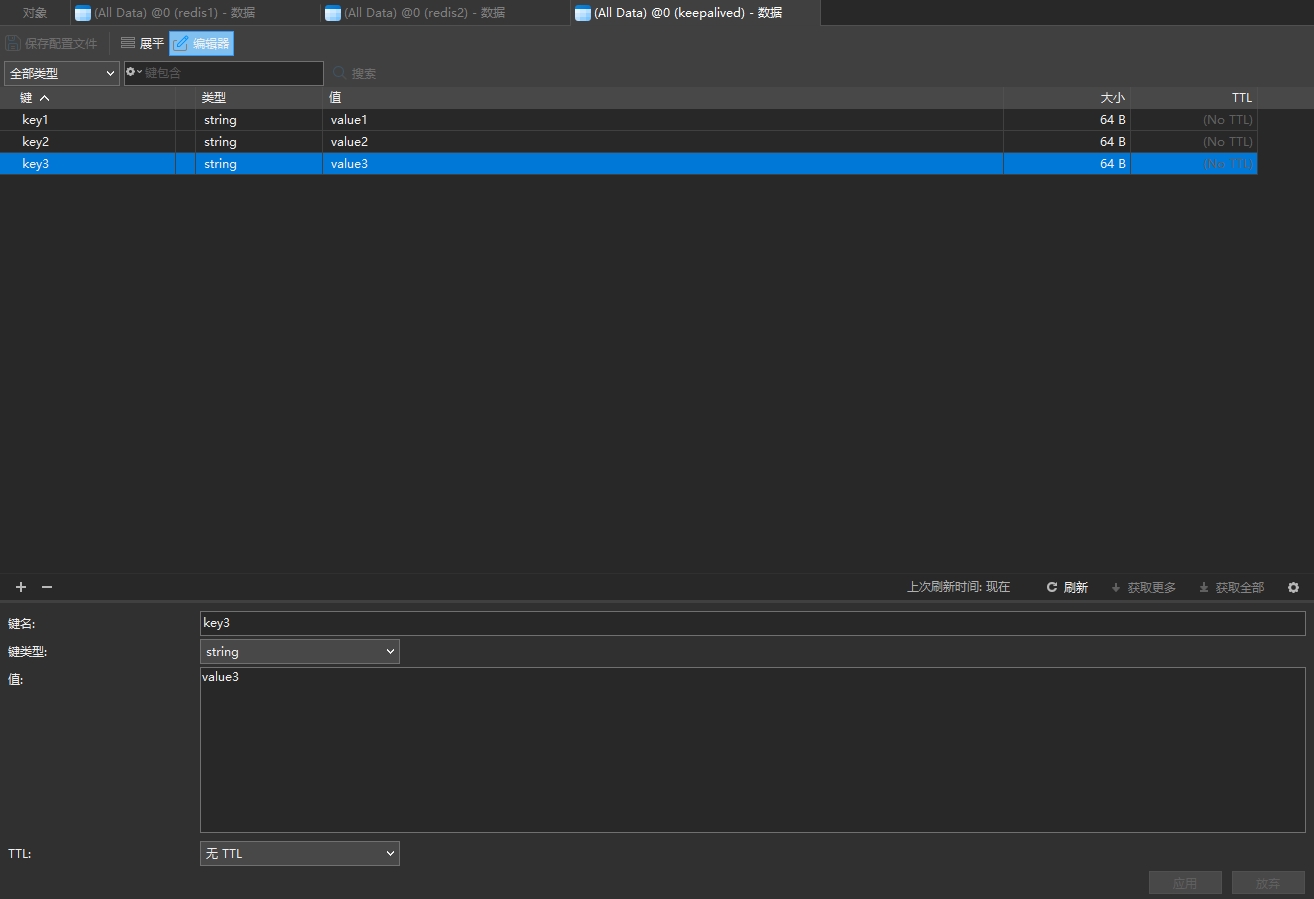Open the 对象 objects tab
The height and width of the screenshot is (899, 1314).
pyautogui.click(x=35, y=13)
